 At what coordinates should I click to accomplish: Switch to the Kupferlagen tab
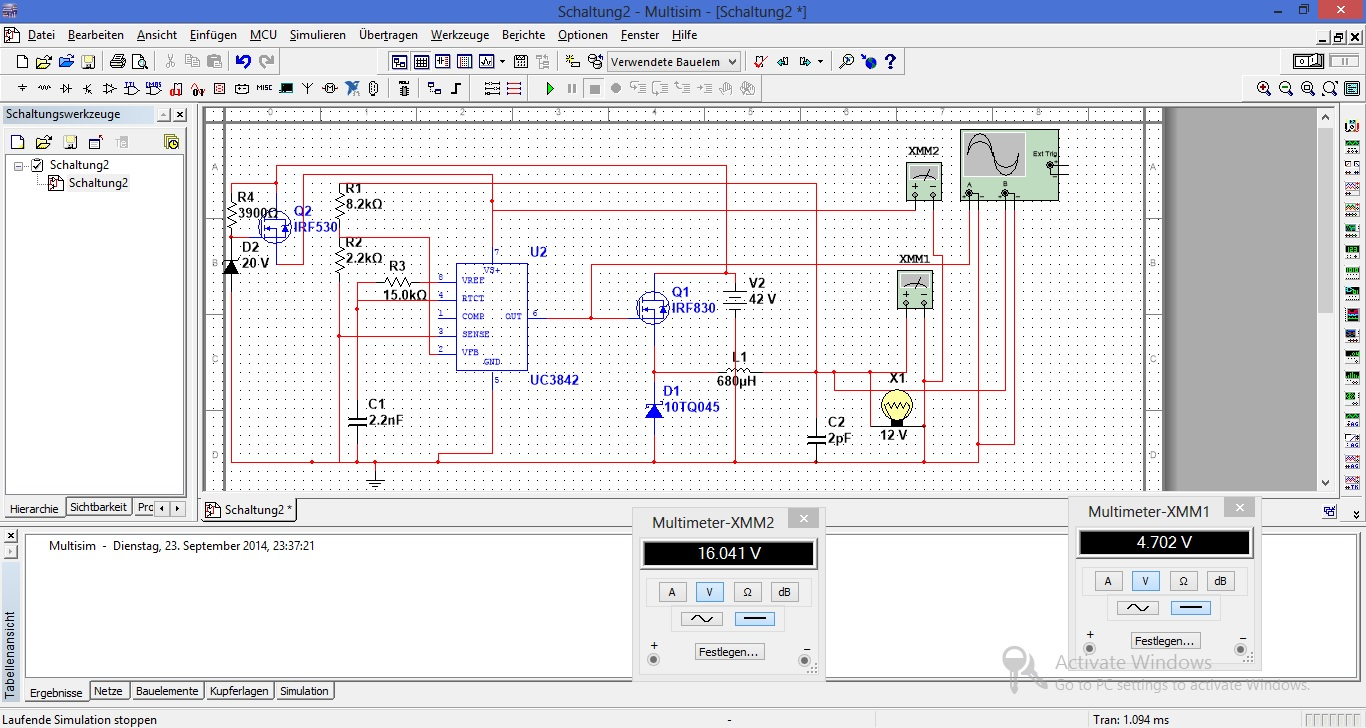tap(239, 691)
